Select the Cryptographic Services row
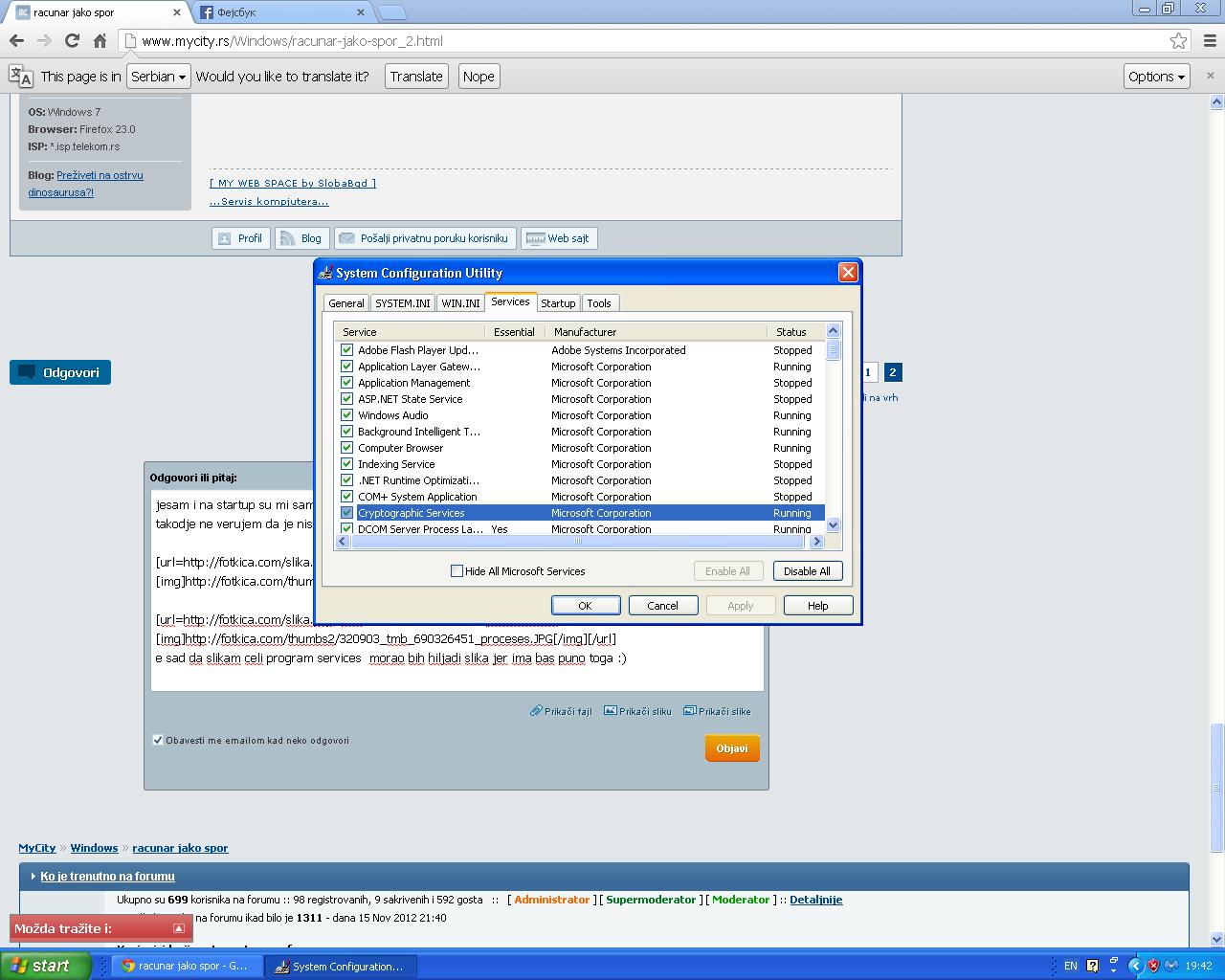The image size is (1225, 980). click(579, 513)
